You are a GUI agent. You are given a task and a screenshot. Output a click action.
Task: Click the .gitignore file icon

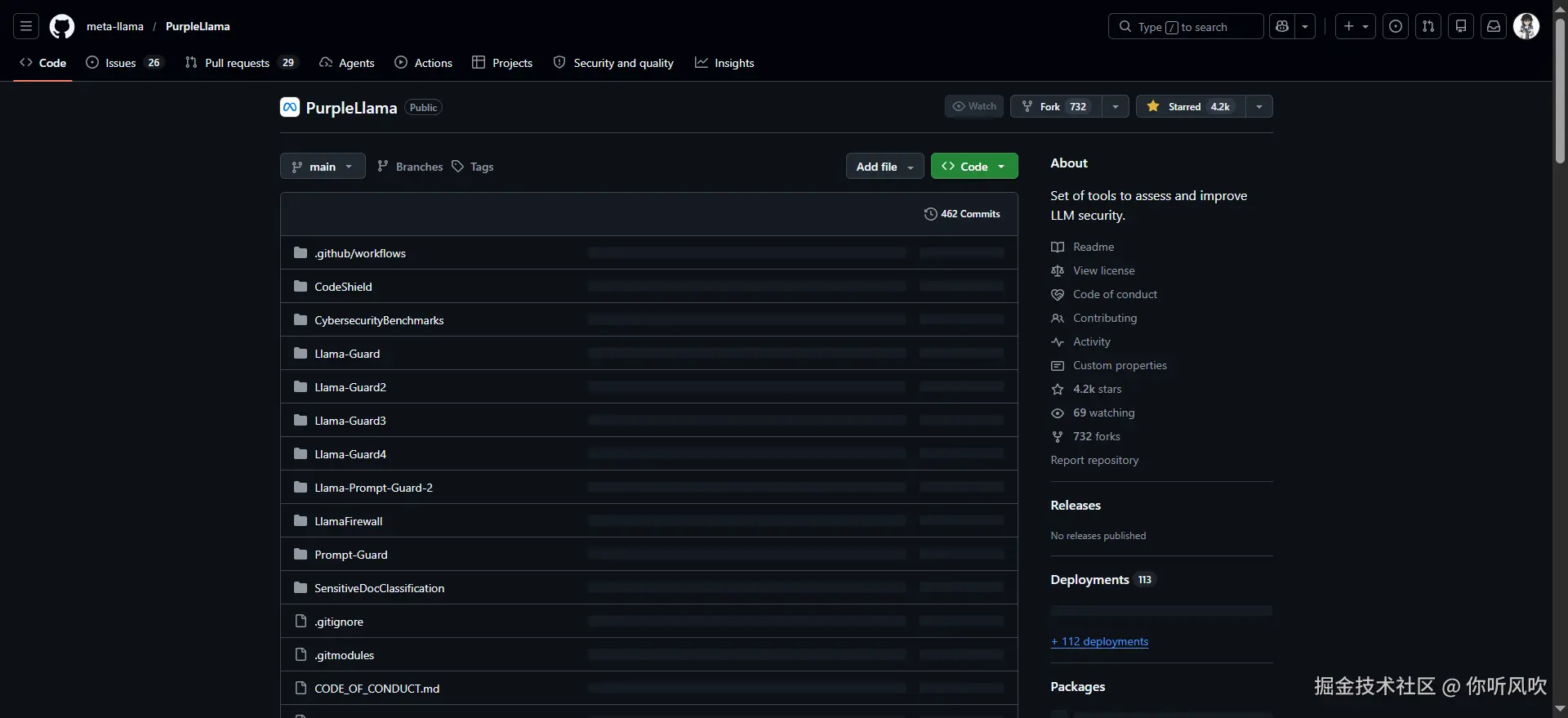point(301,621)
